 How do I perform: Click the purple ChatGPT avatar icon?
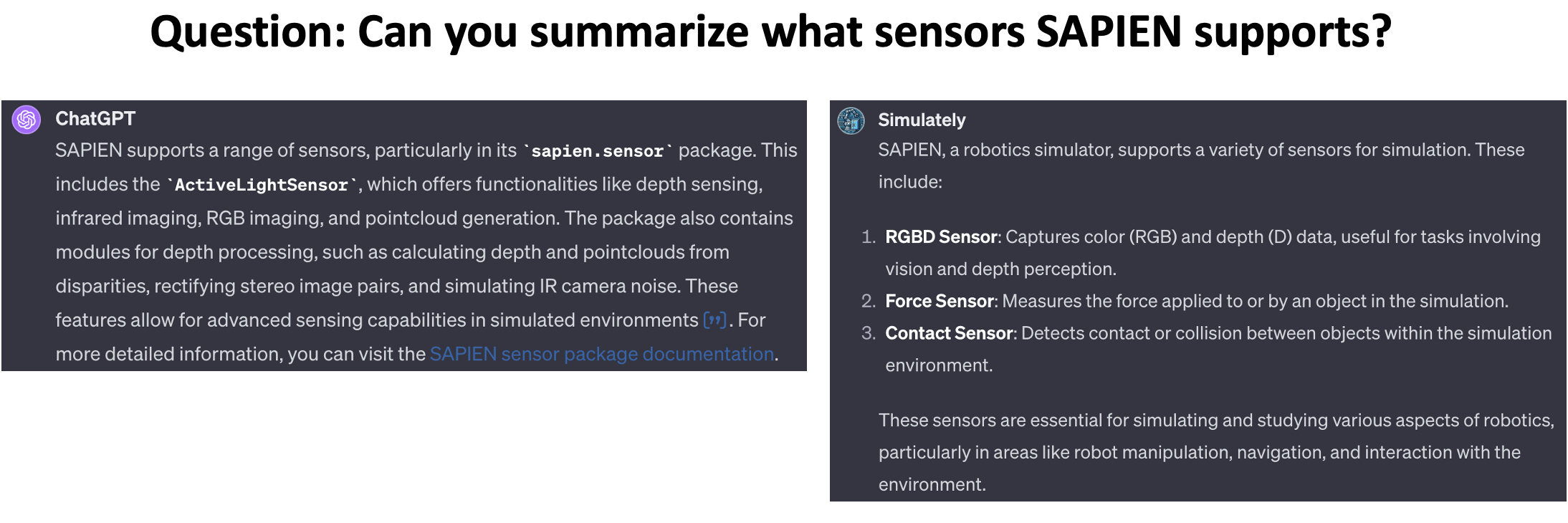click(x=27, y=120)
